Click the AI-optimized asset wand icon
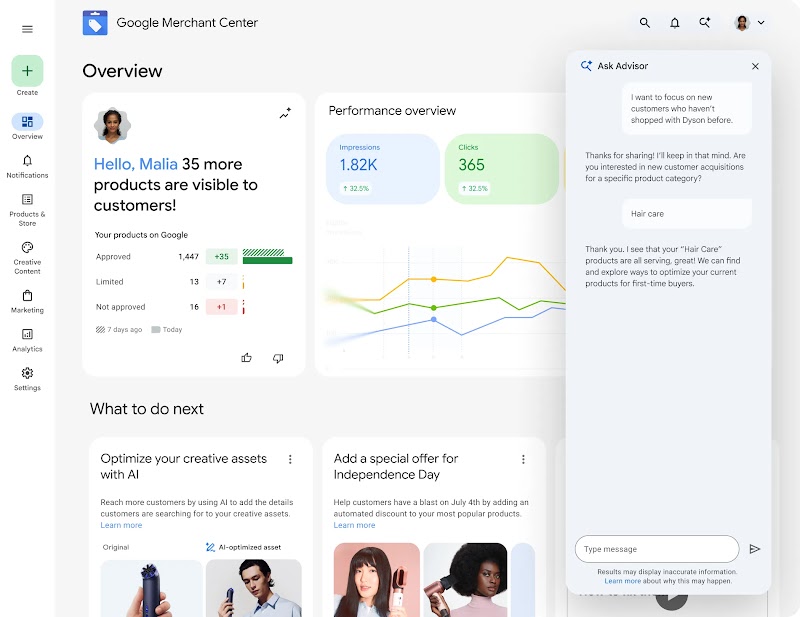The width and height of the screenshot is (800, 617). (210, 547)
